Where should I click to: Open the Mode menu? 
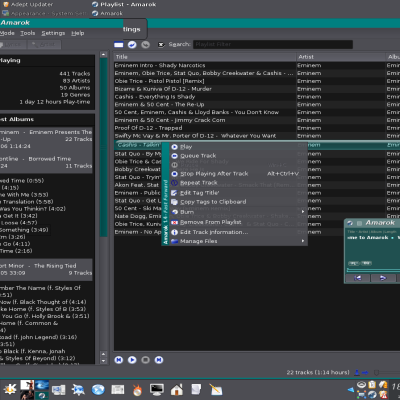7,33
